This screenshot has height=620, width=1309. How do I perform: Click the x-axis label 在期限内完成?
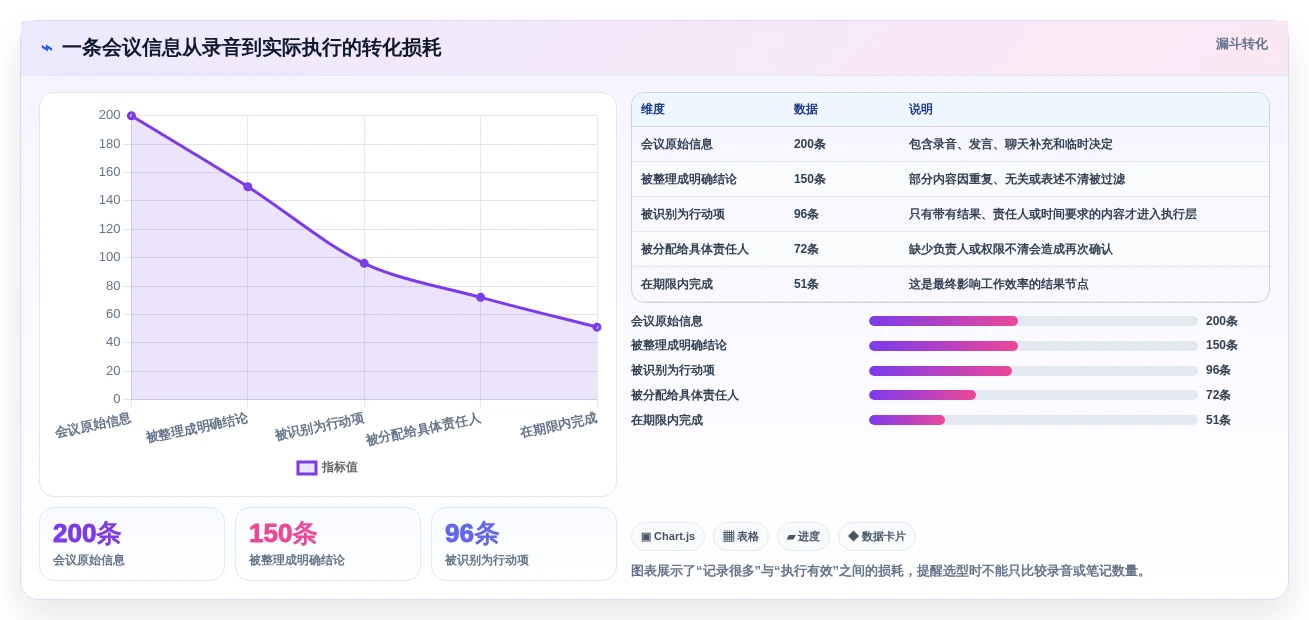click(x=558, y=425)
